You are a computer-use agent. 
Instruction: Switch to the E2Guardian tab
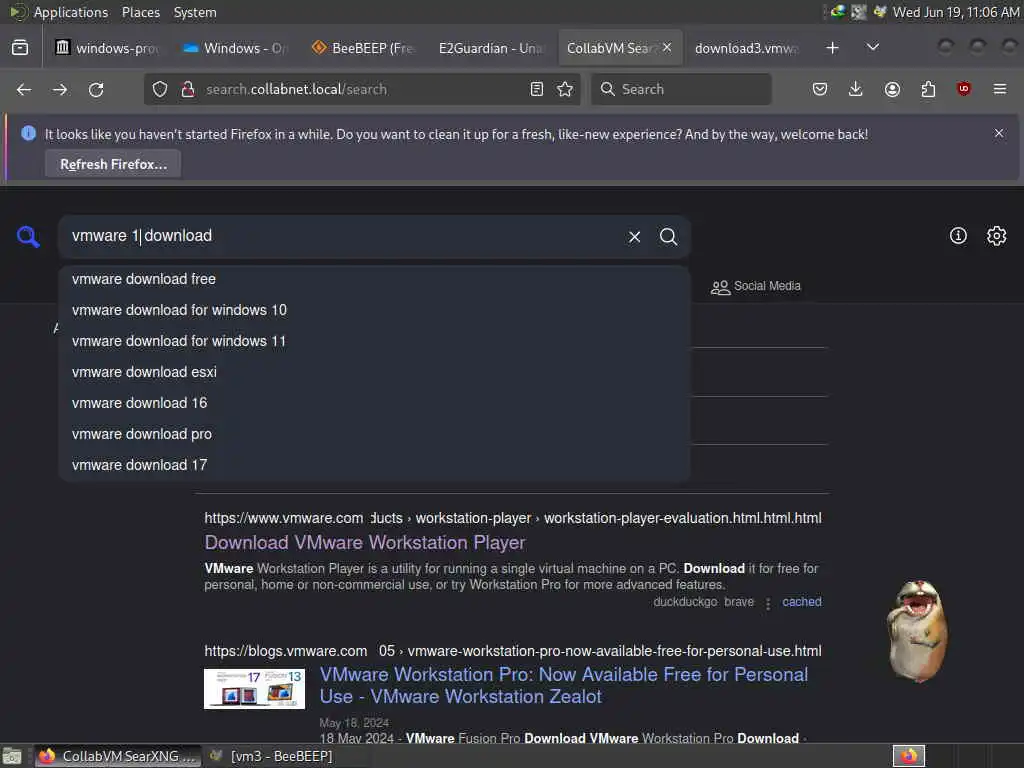click(x=490, y=48)
